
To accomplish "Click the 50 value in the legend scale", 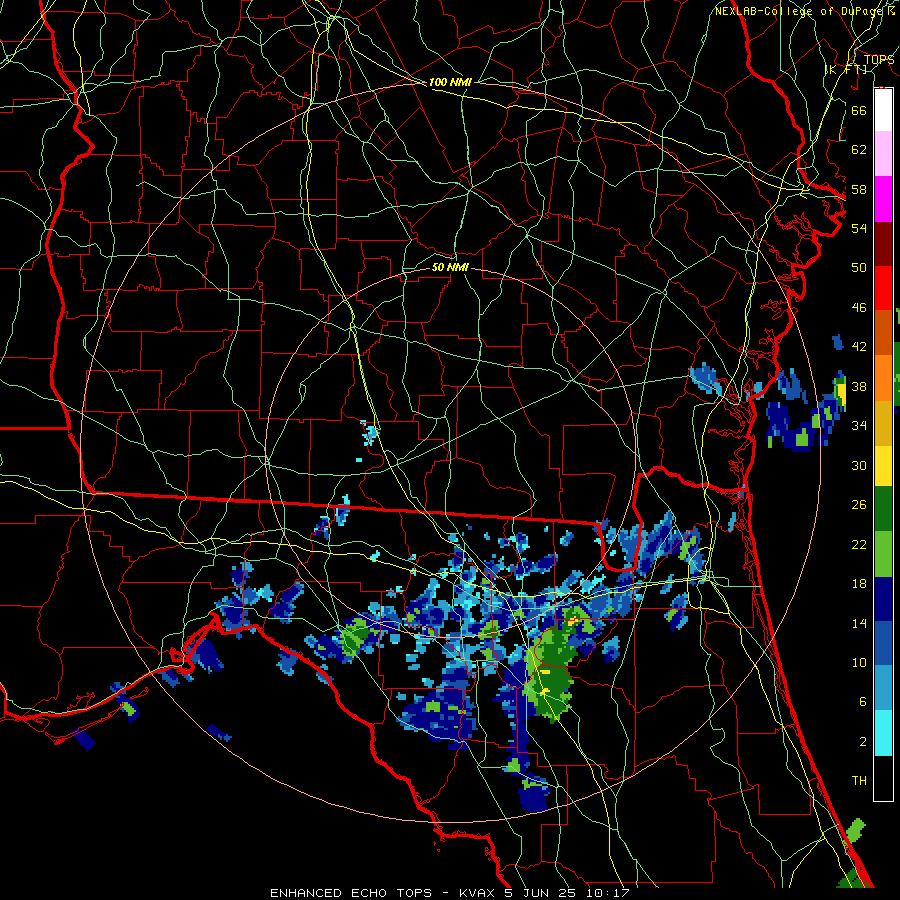I will (x=859, y=268).
